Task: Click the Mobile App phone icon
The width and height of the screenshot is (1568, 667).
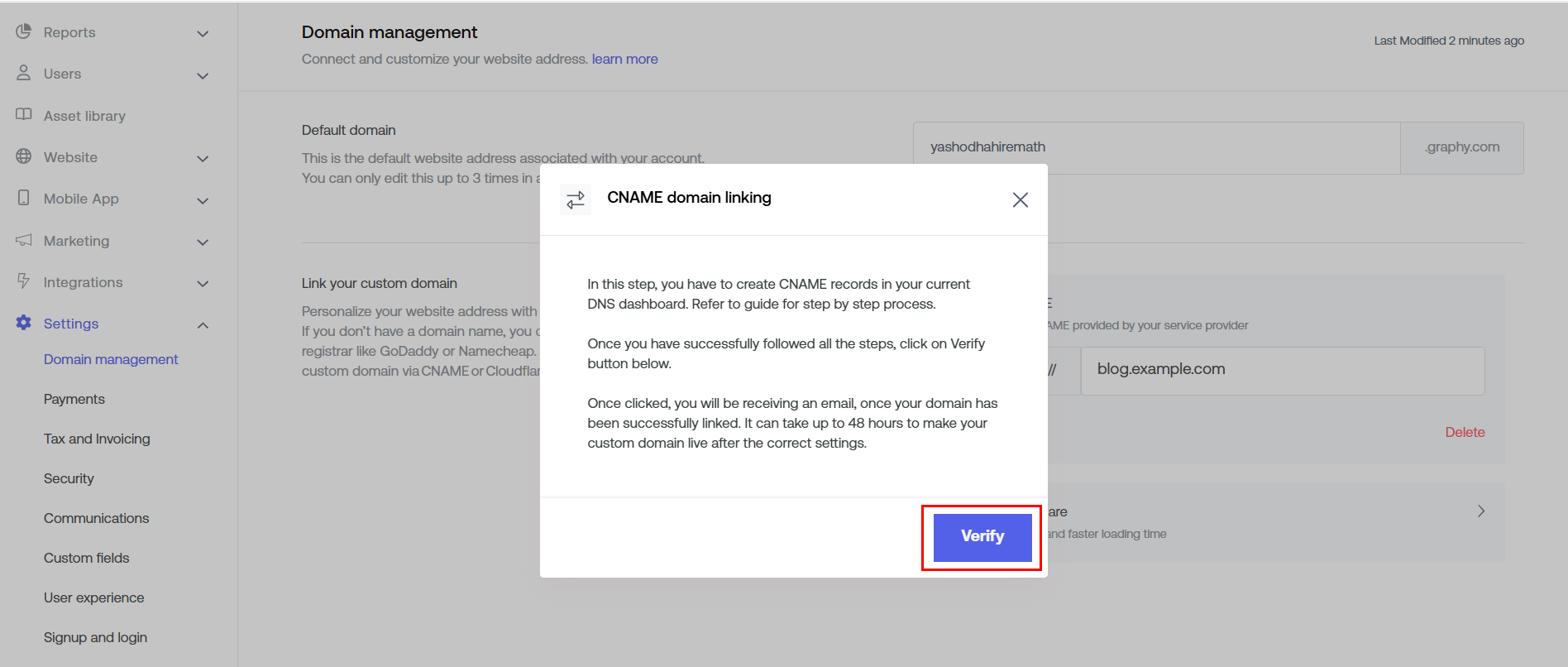Action: pos(23,198)
